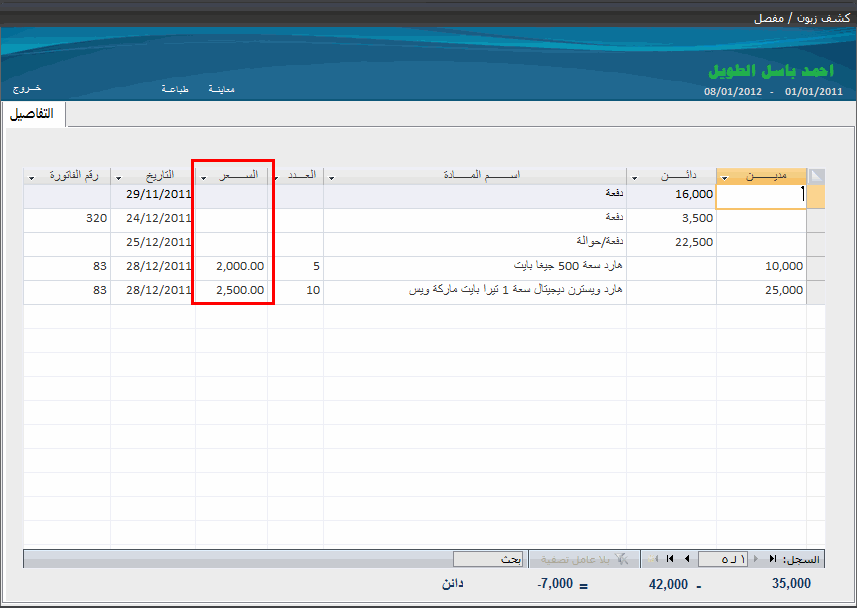Open دائن column dropdown arrow
Viewport: 857px width, 608px height.
point(635,178)
